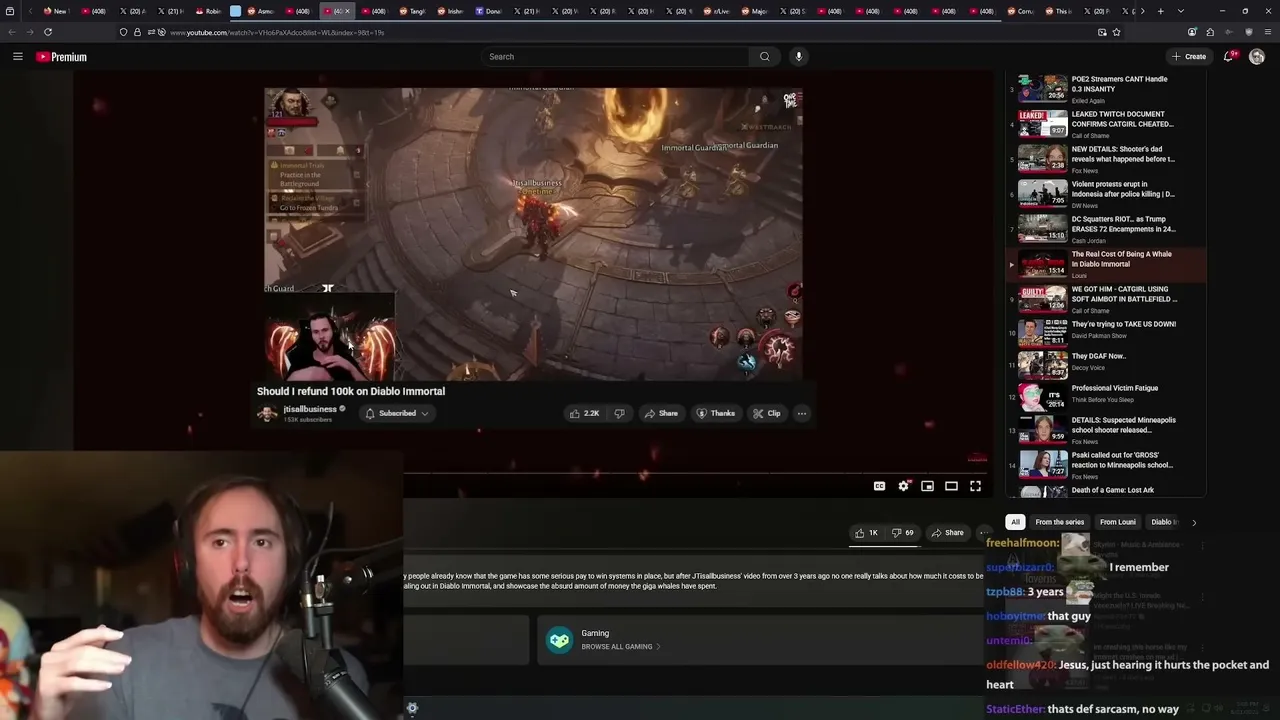Switch to the 'Corru' browser tab
The width and height of the screenshot is (1280, 720).
1020,11
